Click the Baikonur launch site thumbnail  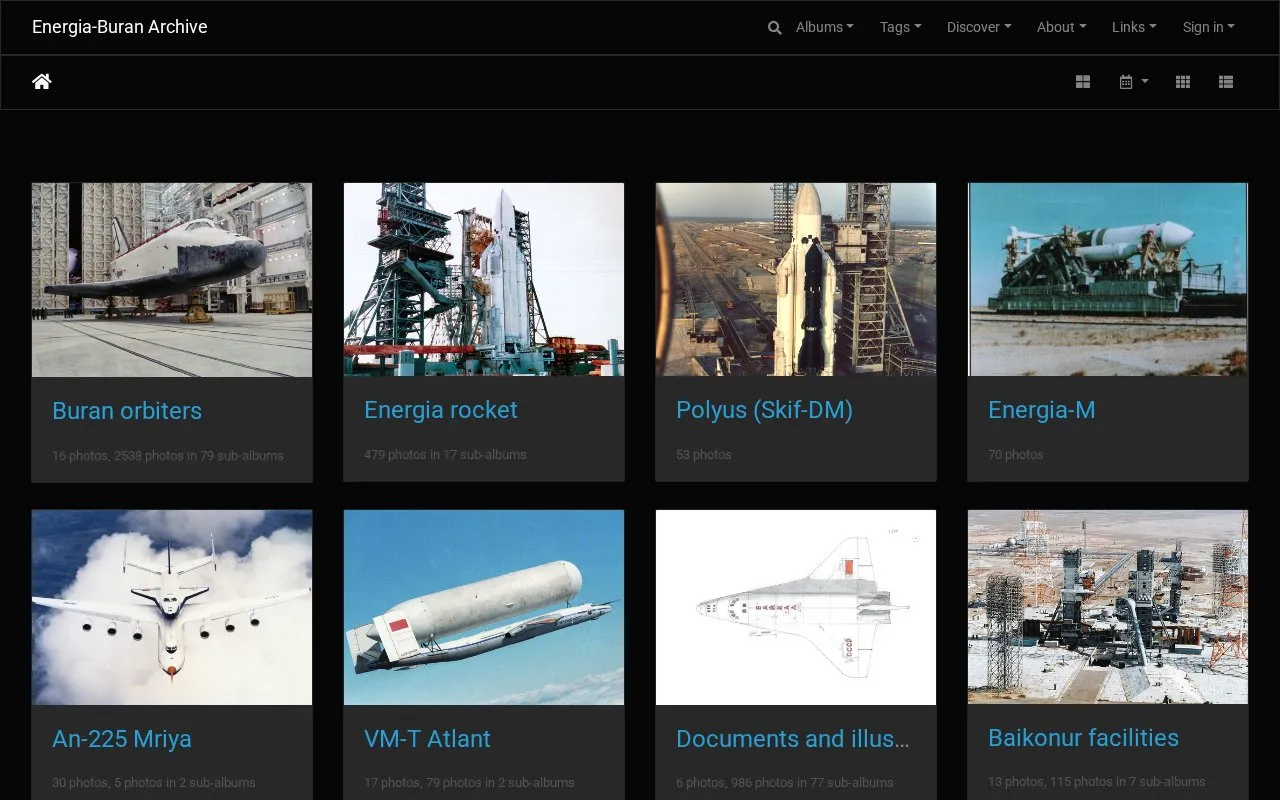pos(1108,607)
